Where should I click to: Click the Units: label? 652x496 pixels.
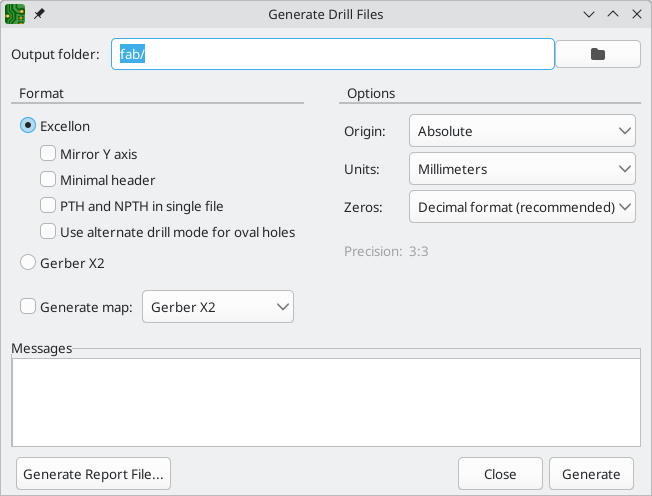coord(362,169)
